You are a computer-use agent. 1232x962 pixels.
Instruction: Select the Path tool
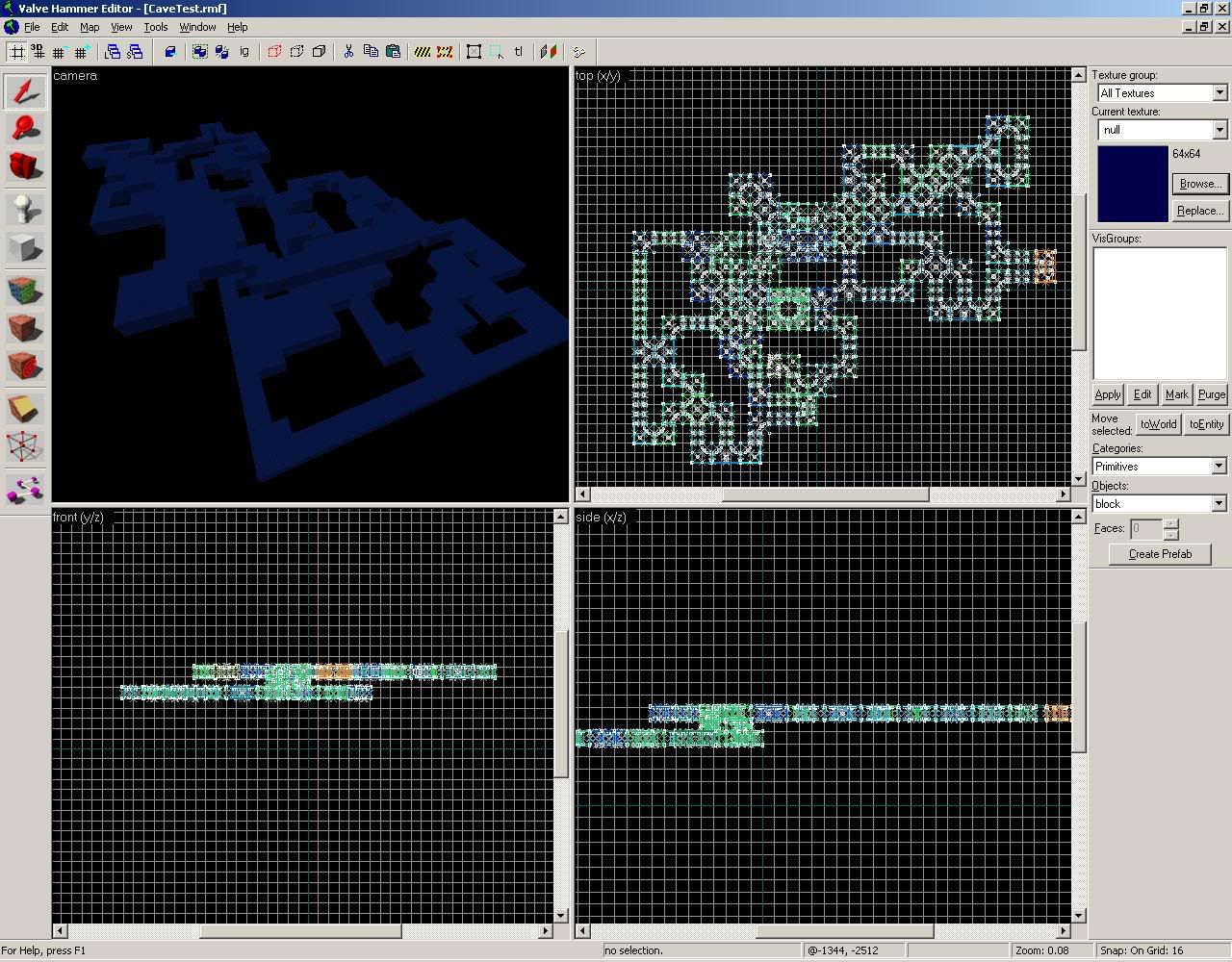(25, 489)
